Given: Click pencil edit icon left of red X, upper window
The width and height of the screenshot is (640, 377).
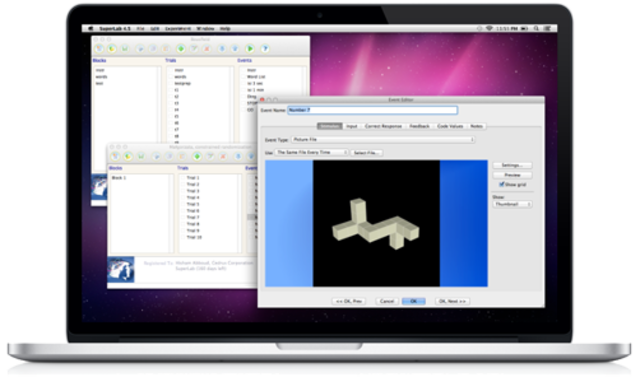Looking at the screenshot, I should tap(194, 49).
